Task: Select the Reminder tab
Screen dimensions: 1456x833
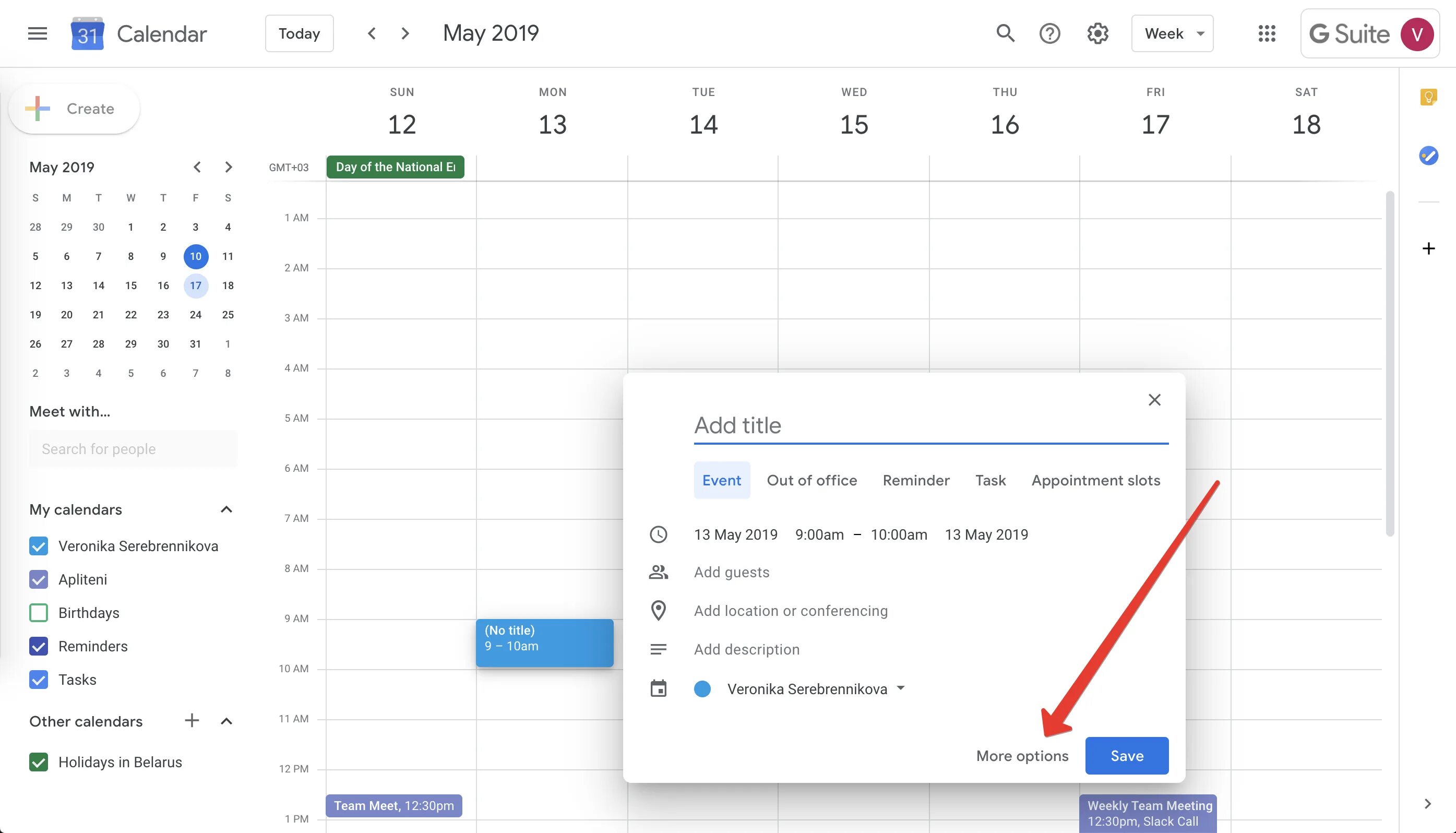Action: coord(915,480)
